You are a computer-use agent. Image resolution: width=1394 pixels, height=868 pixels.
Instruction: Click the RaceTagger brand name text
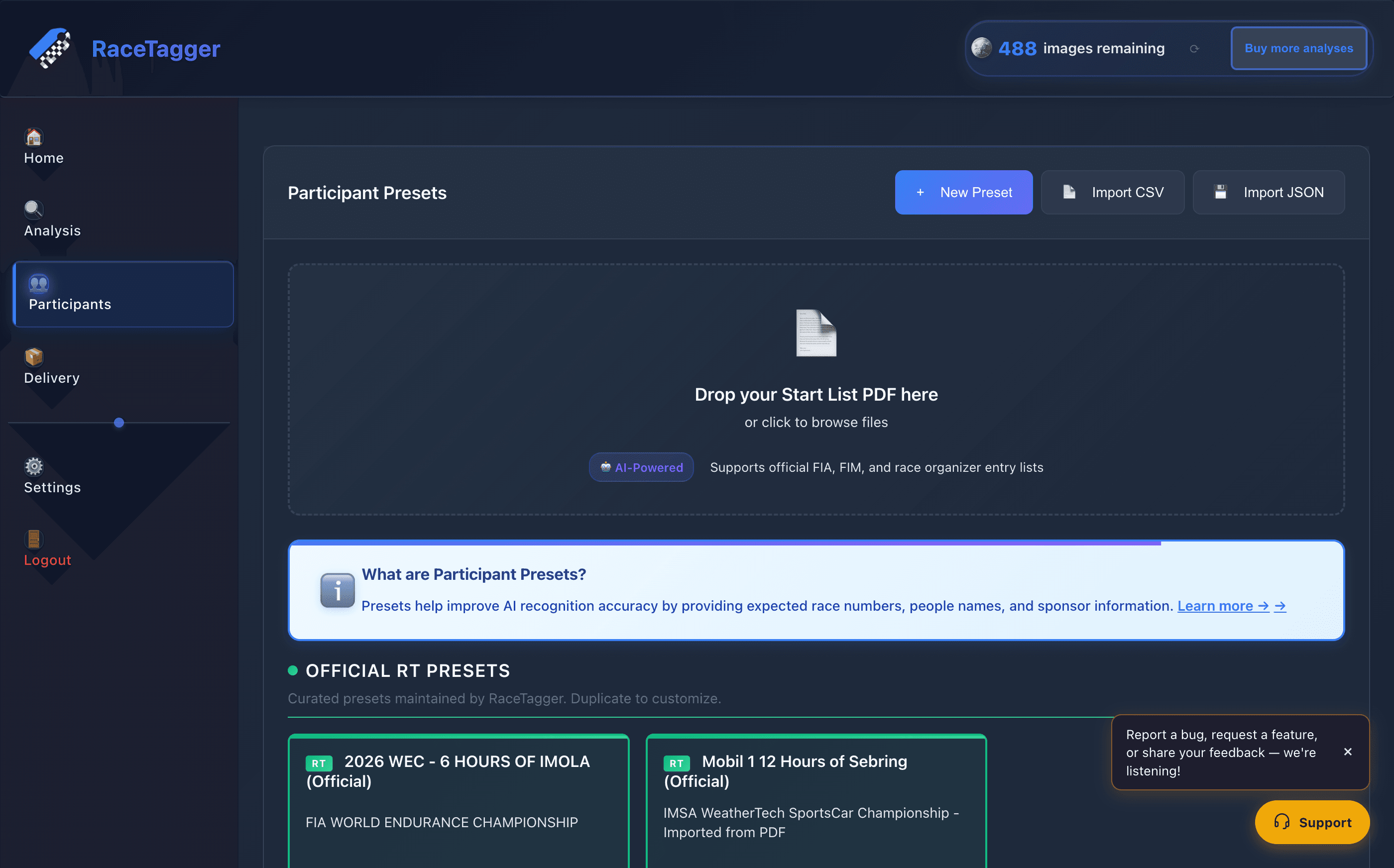click(156, 49)
